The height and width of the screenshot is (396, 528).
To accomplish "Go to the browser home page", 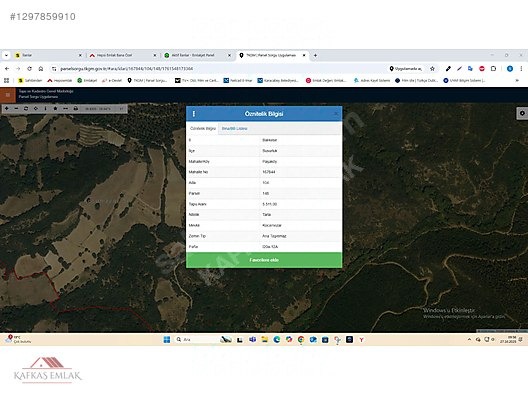I will click(41, 69).
